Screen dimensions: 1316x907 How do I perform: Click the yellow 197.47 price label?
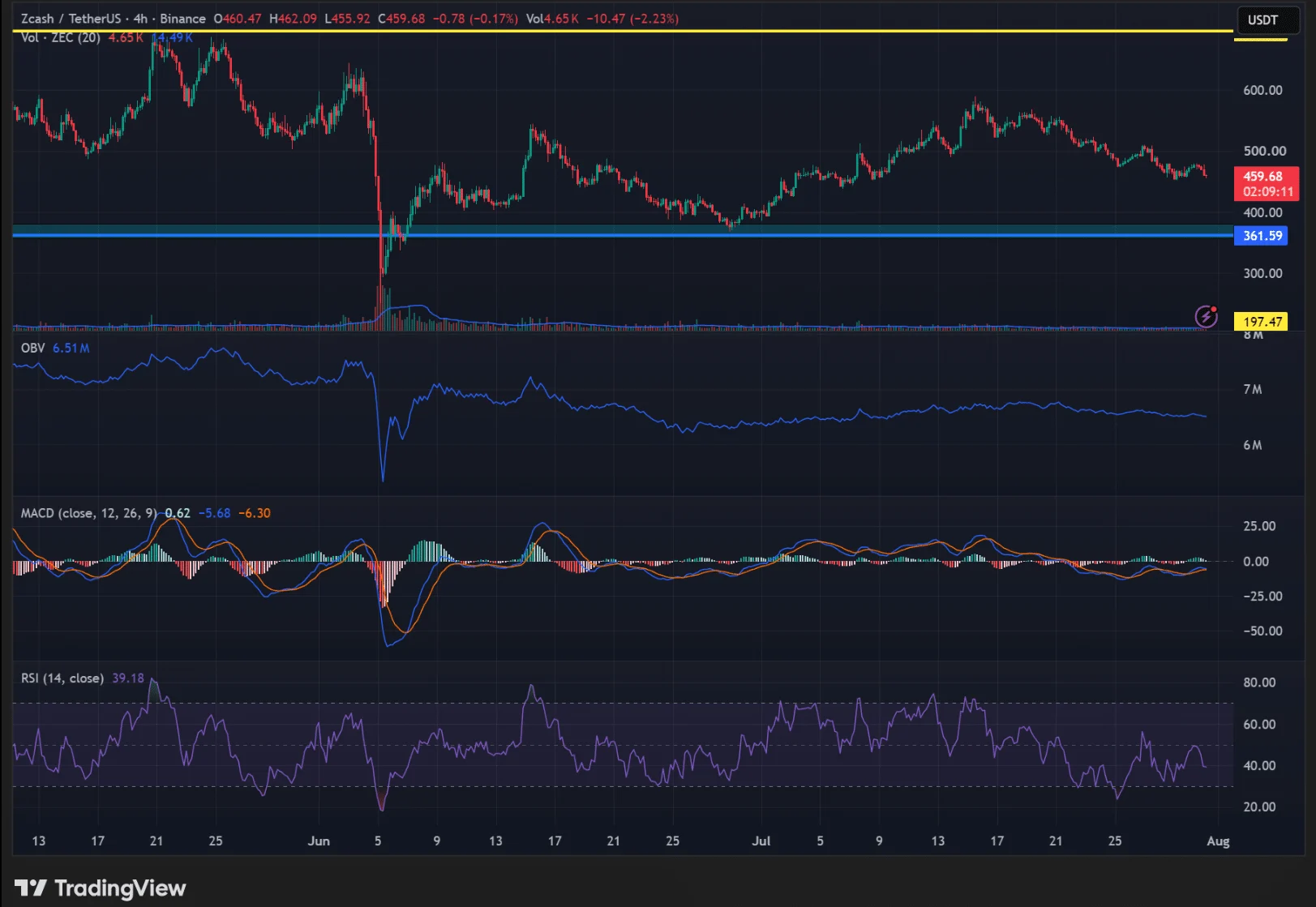pyautogui.click(x=1262, y=322)
